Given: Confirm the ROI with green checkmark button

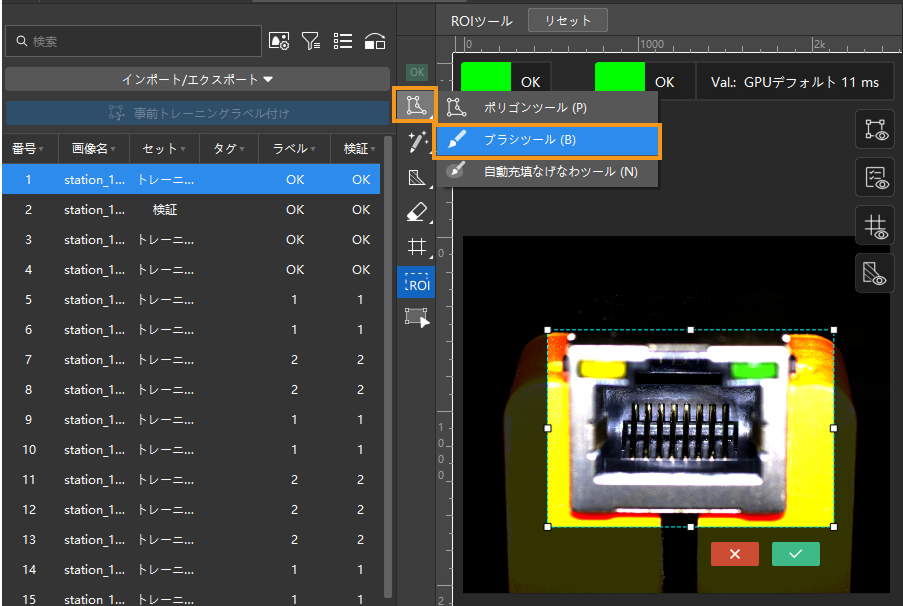Looking at the screenshot, I should coord(795,554).
